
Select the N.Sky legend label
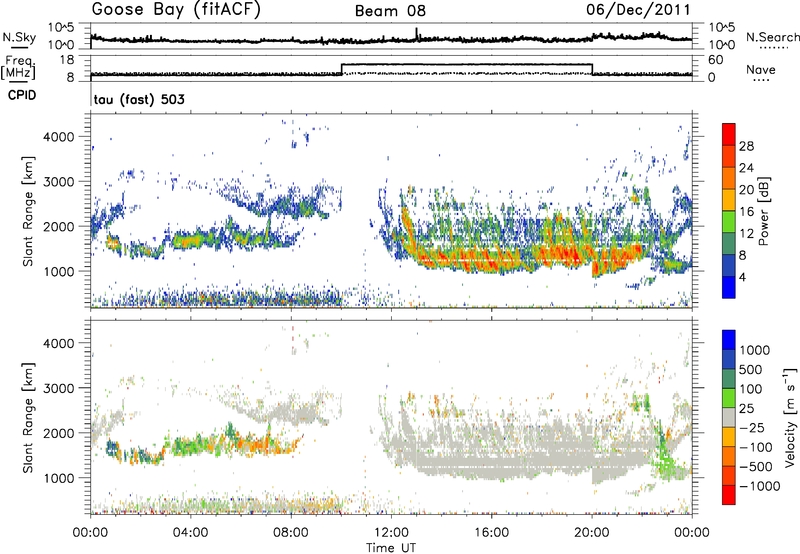tap(19, 37)
